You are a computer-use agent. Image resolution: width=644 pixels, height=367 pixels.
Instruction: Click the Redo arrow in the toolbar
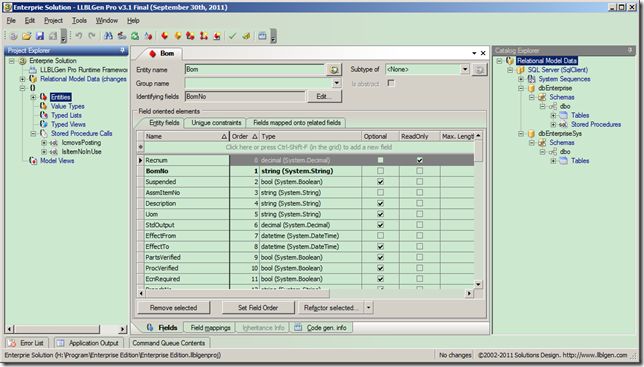(92, 36)
